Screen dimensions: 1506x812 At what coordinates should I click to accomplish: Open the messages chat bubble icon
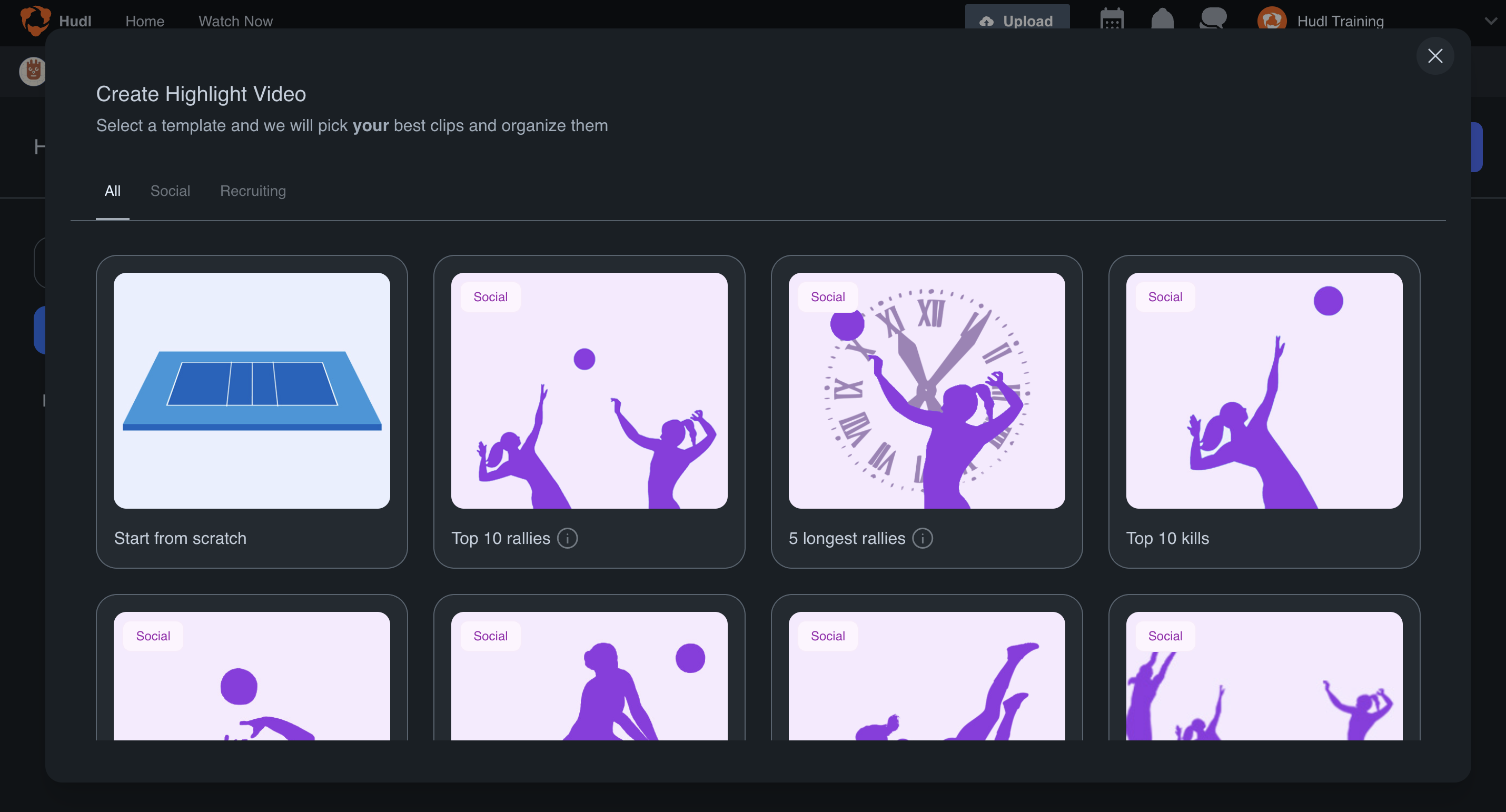point(1213,19)
